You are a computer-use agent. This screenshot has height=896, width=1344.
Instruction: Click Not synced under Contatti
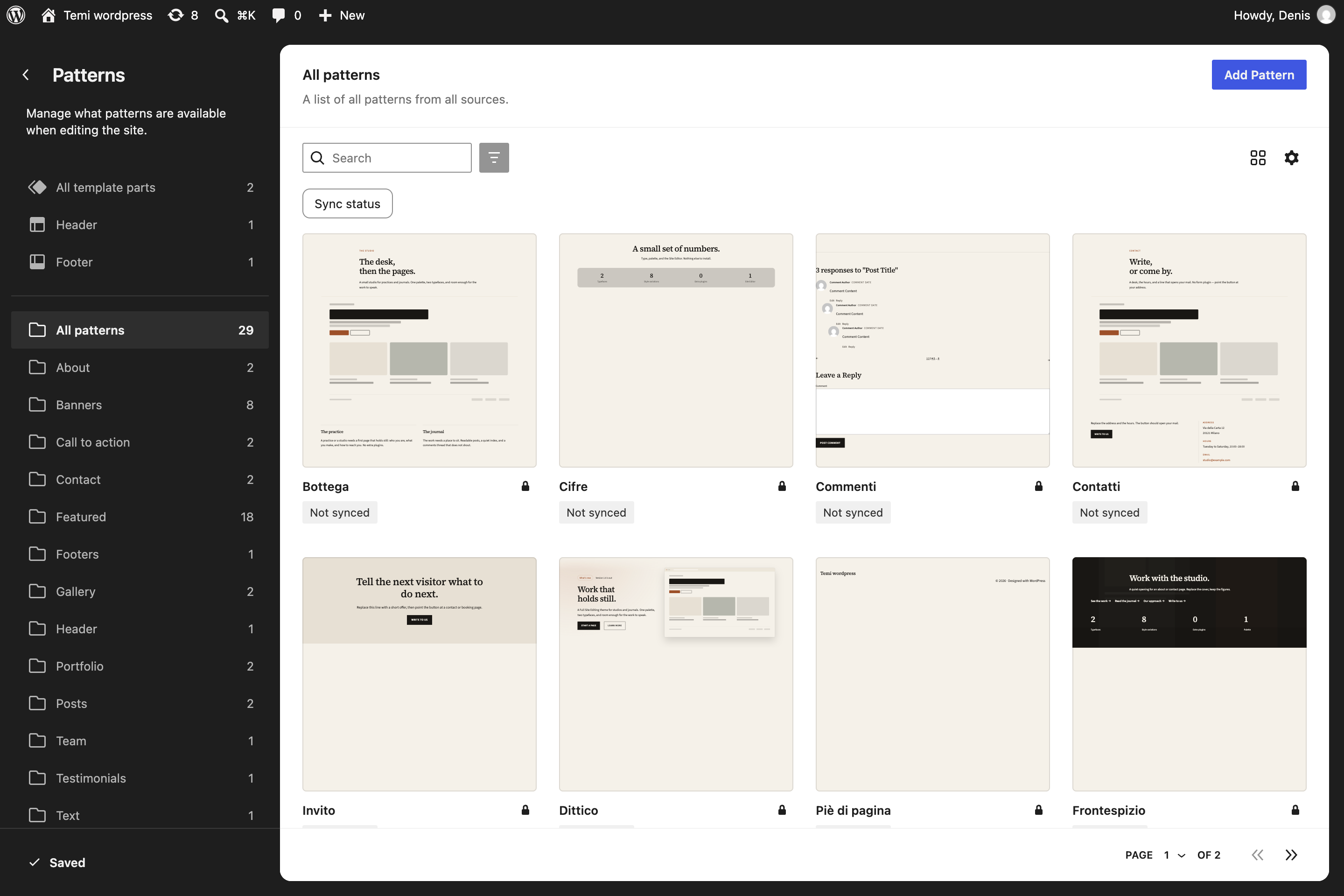pos(1110,512)
